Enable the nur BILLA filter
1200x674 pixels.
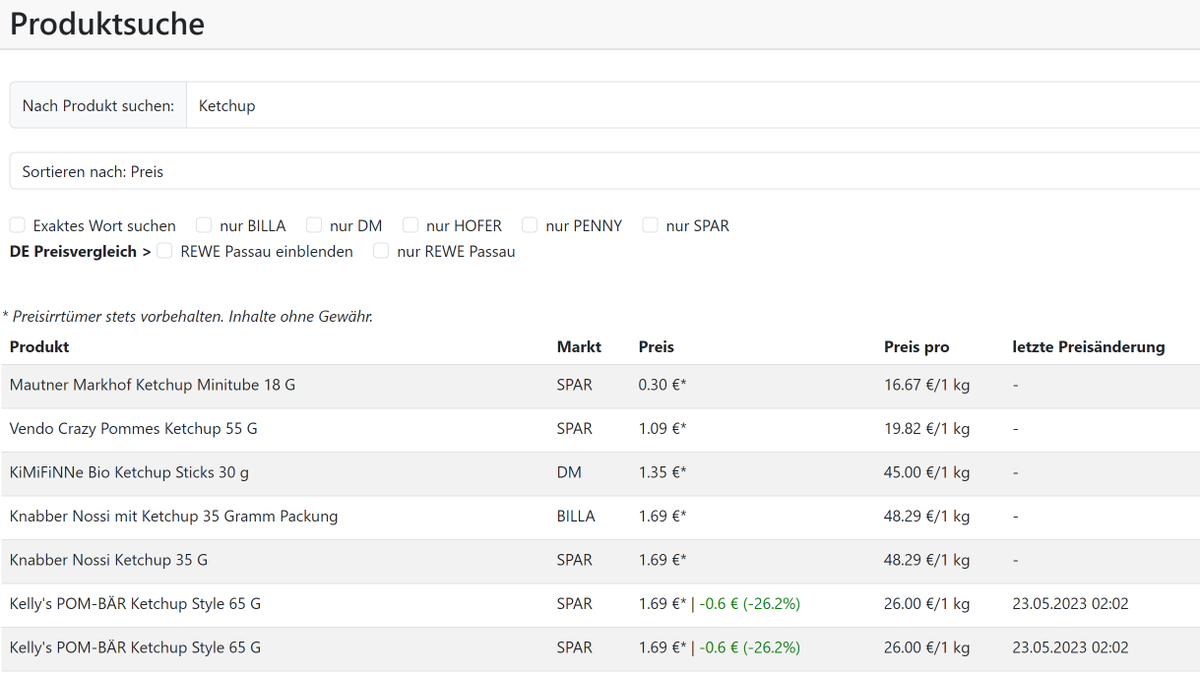point(204,226)
